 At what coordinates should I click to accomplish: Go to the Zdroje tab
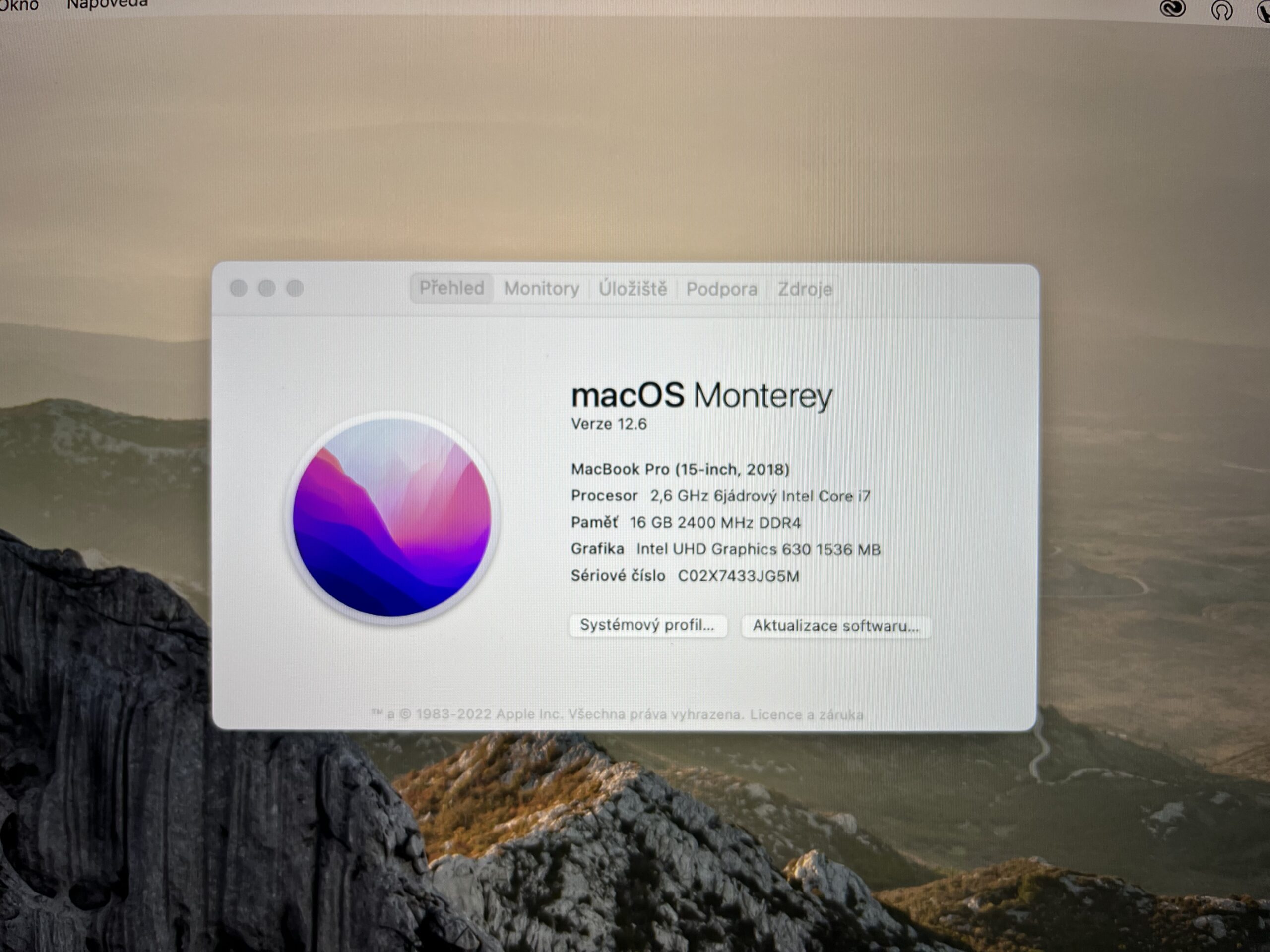click(x=804, y=289)
